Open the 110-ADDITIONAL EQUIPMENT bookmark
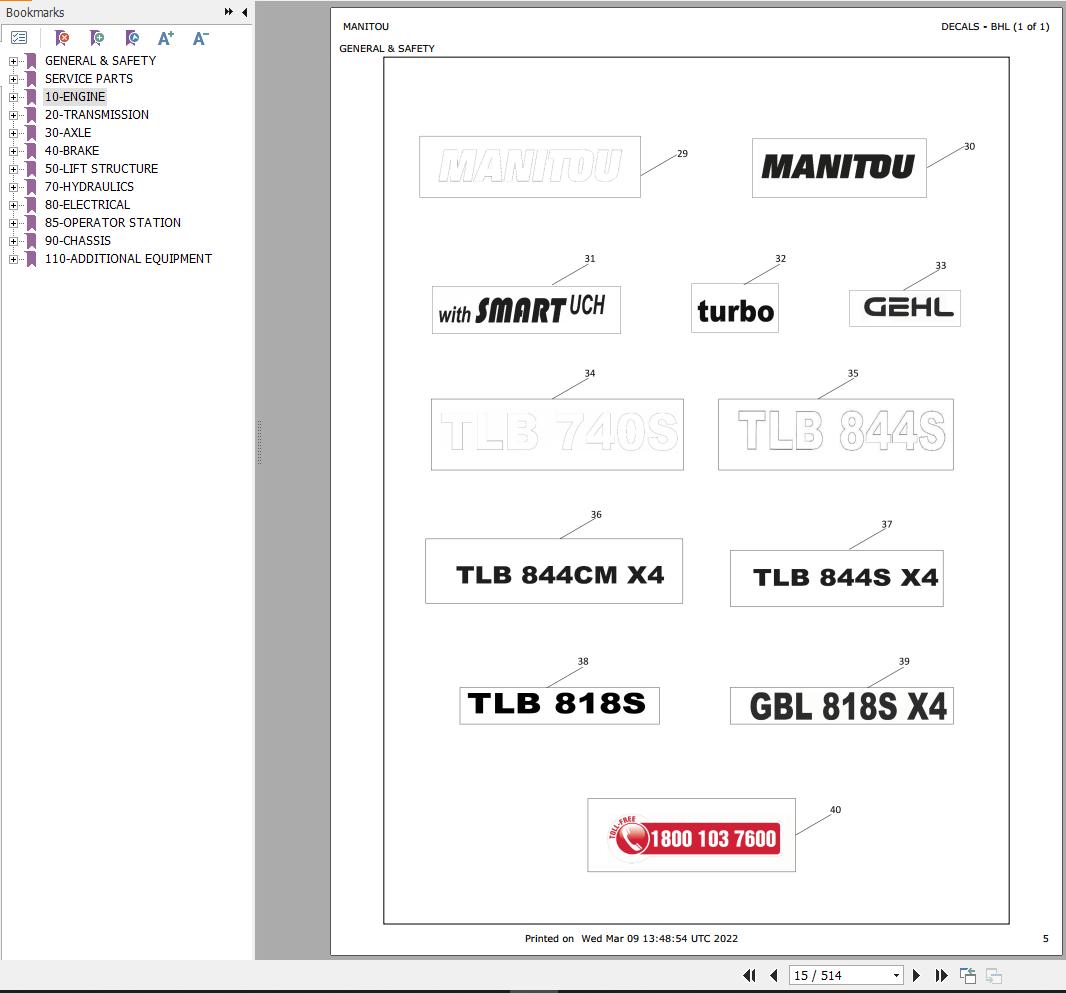Image resolution: width=1066 pixels, height=993 pixels. tap(128, 258)
